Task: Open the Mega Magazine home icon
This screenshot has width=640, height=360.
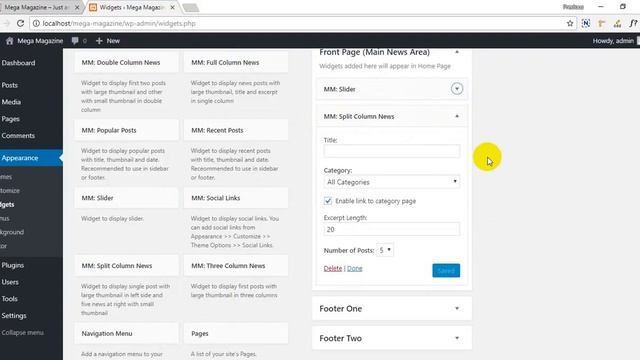Action: click(10, 41)
